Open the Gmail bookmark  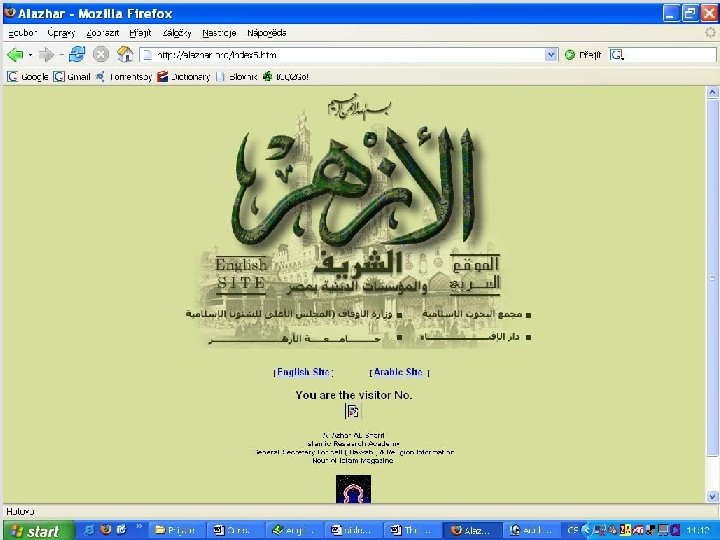click(x=72, y=77)
